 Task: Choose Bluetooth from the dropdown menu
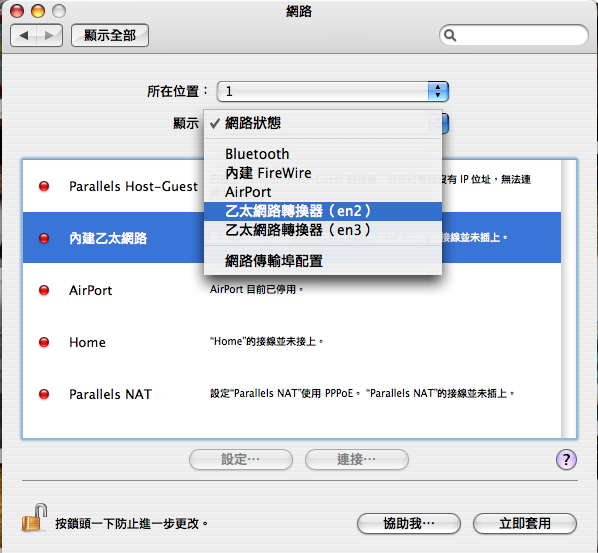pos(323,154)
